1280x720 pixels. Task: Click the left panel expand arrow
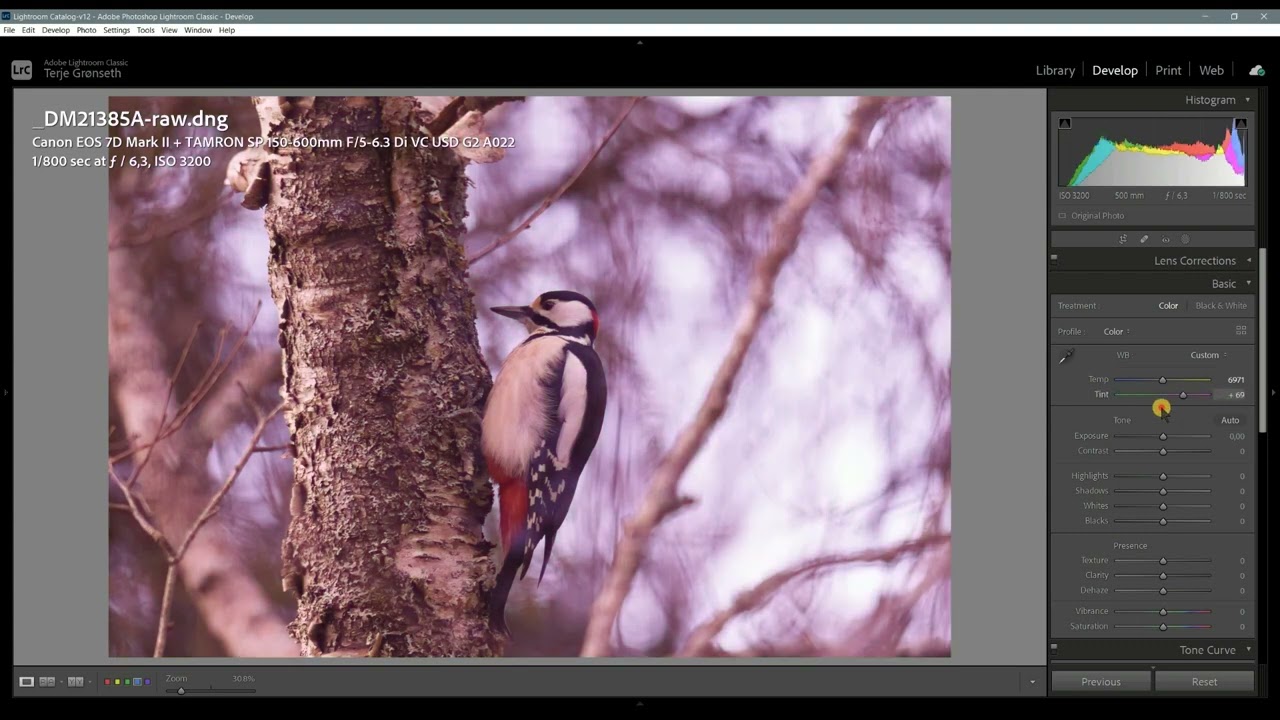[5, 393]
